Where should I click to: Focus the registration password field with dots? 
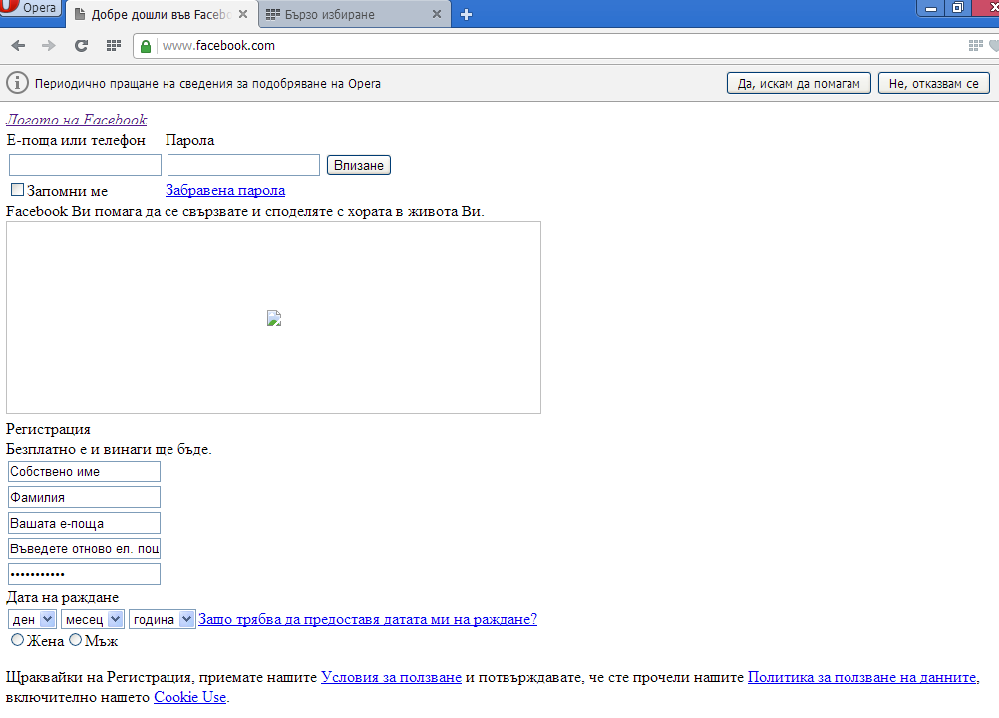[x=84, y=574]
